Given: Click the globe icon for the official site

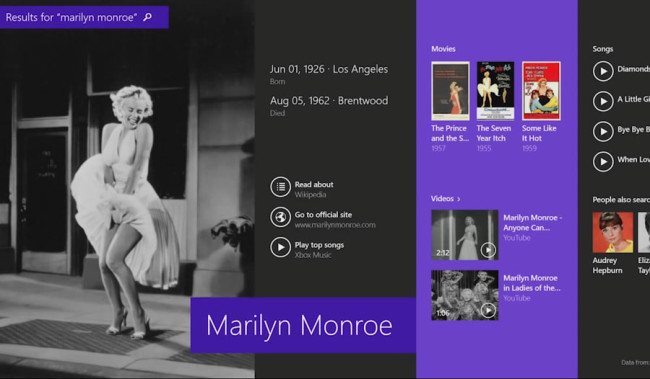Looking at the screenshot, I should [281, 217].
